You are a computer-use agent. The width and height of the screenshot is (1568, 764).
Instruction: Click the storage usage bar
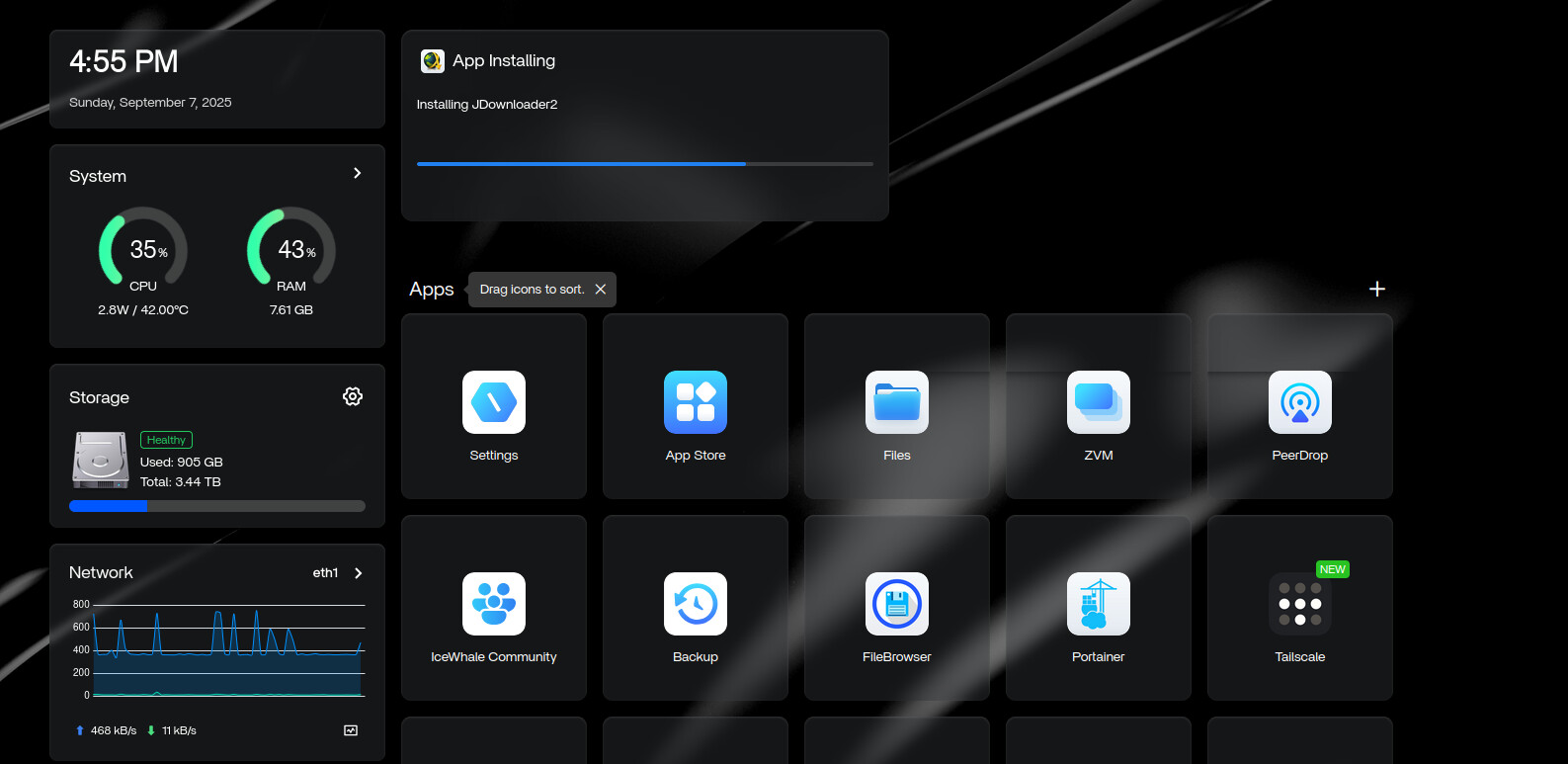click(217, 506)
